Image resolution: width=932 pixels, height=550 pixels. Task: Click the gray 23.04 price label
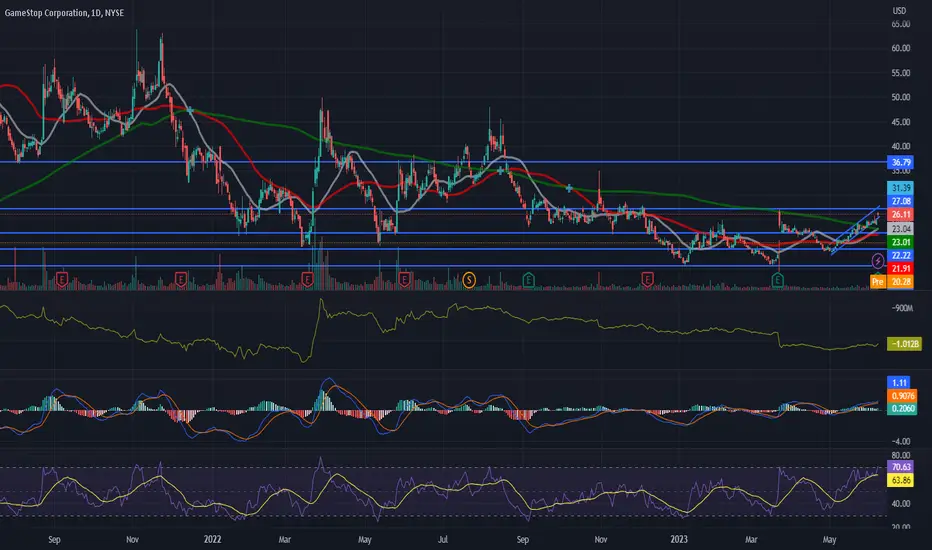(x=900, y=229)
